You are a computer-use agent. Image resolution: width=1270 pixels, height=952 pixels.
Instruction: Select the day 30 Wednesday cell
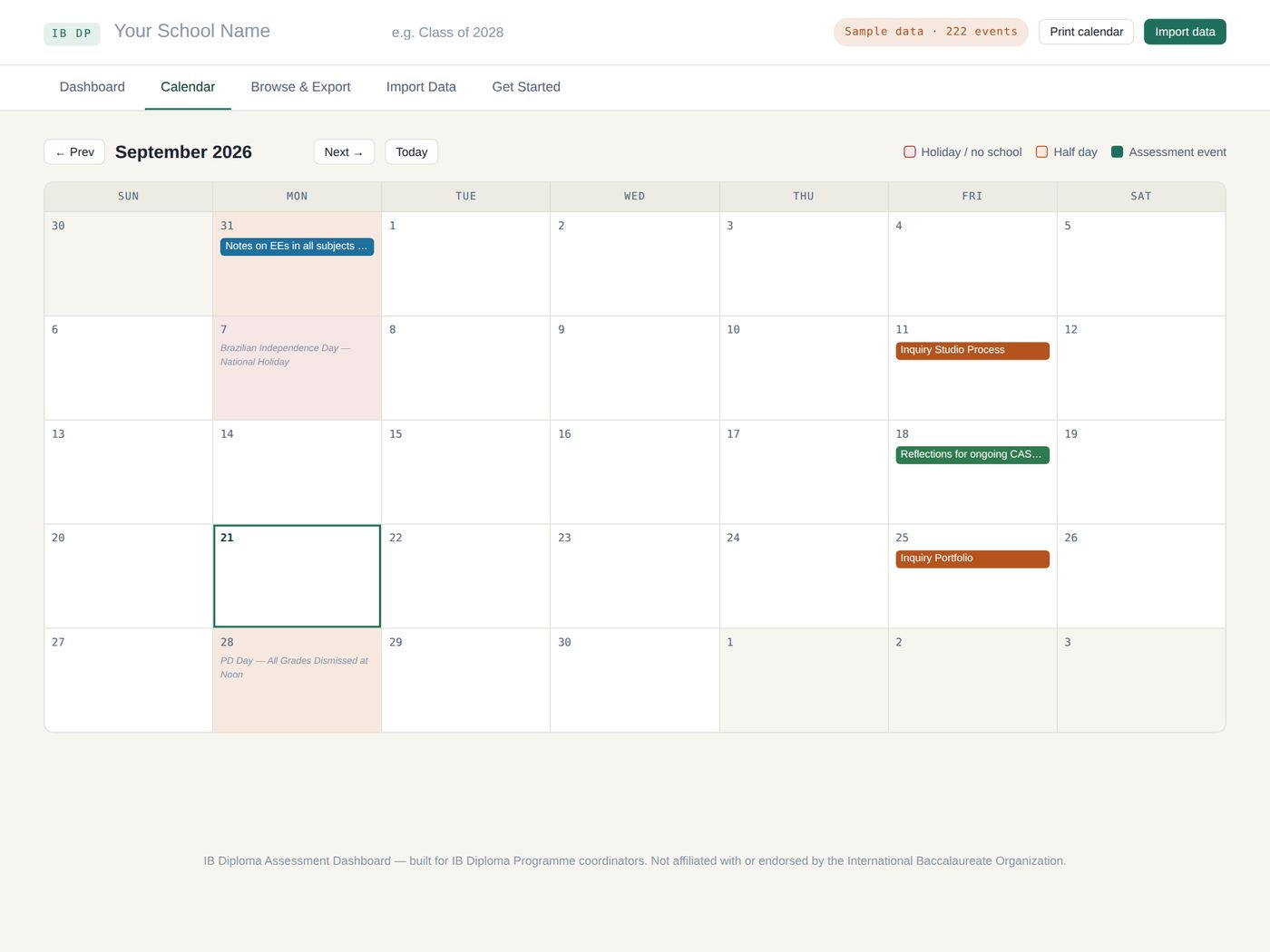[634, 680]
